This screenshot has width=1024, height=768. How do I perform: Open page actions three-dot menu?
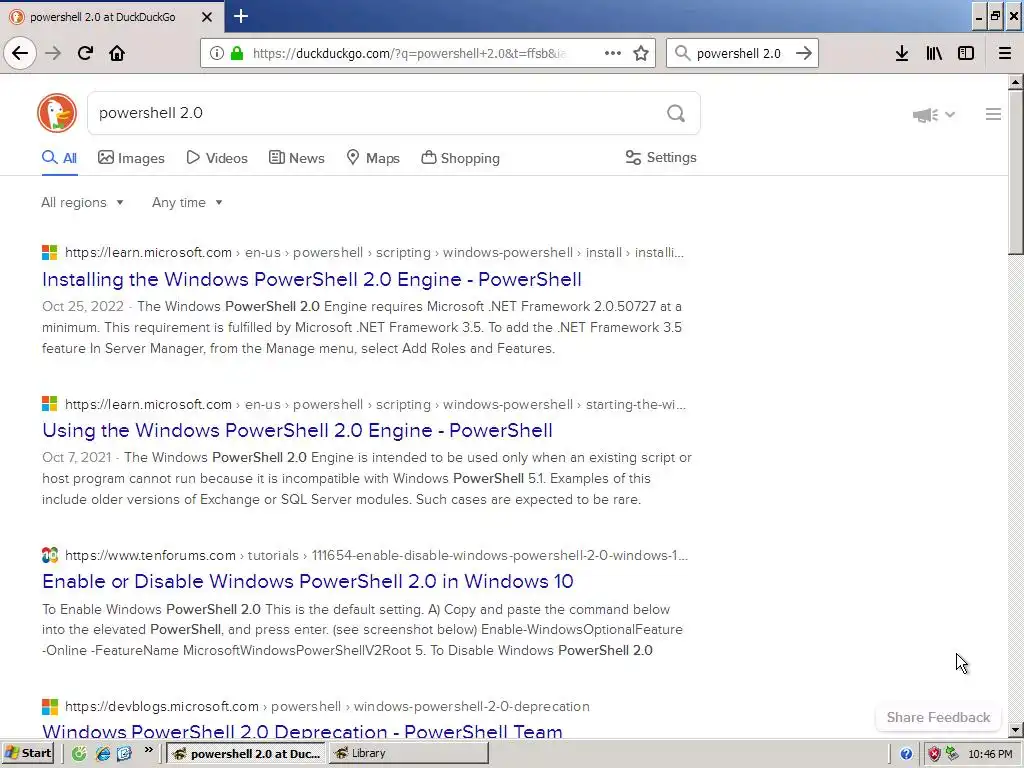[613, 53]
